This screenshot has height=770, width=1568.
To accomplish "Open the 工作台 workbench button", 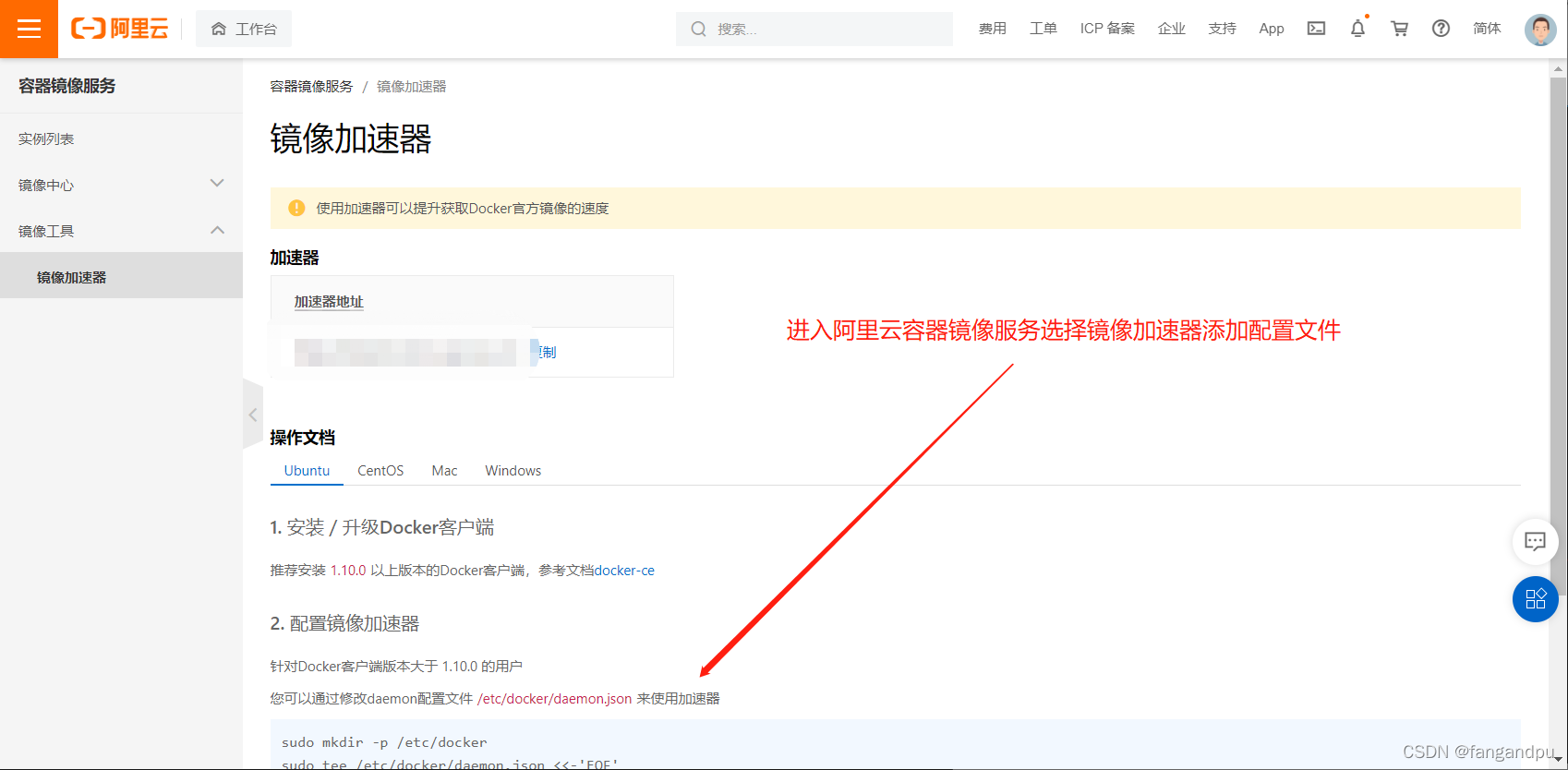I will click(x=244, y=29).
